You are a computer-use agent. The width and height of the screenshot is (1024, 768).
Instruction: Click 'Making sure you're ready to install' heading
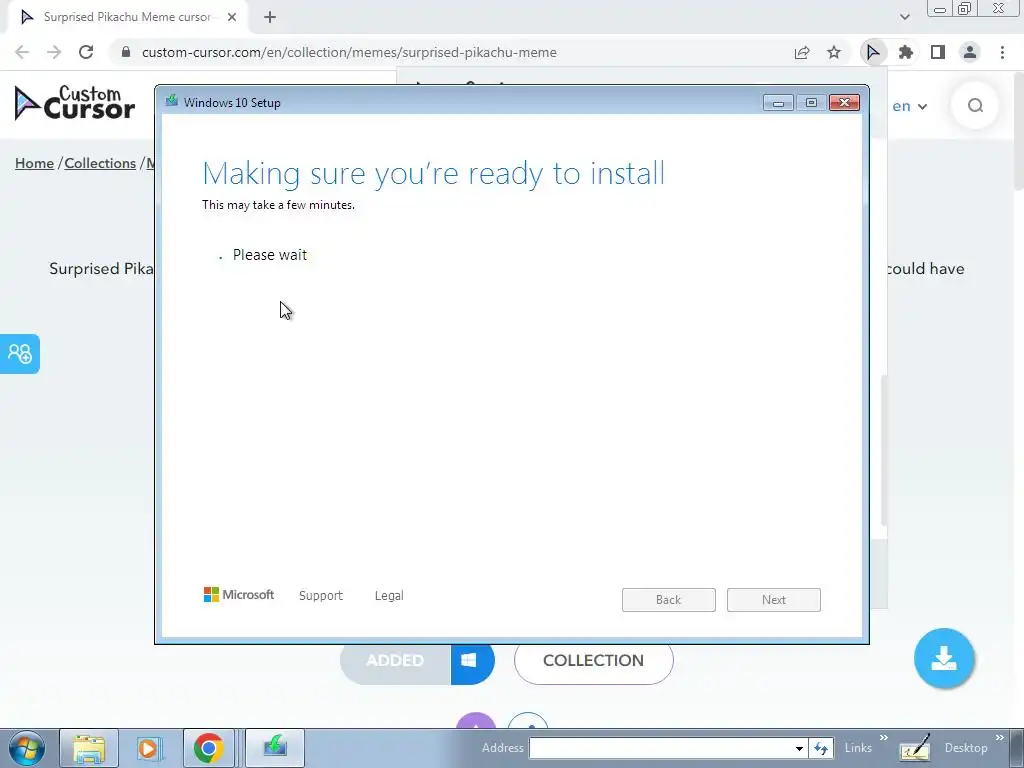[434, 174]
